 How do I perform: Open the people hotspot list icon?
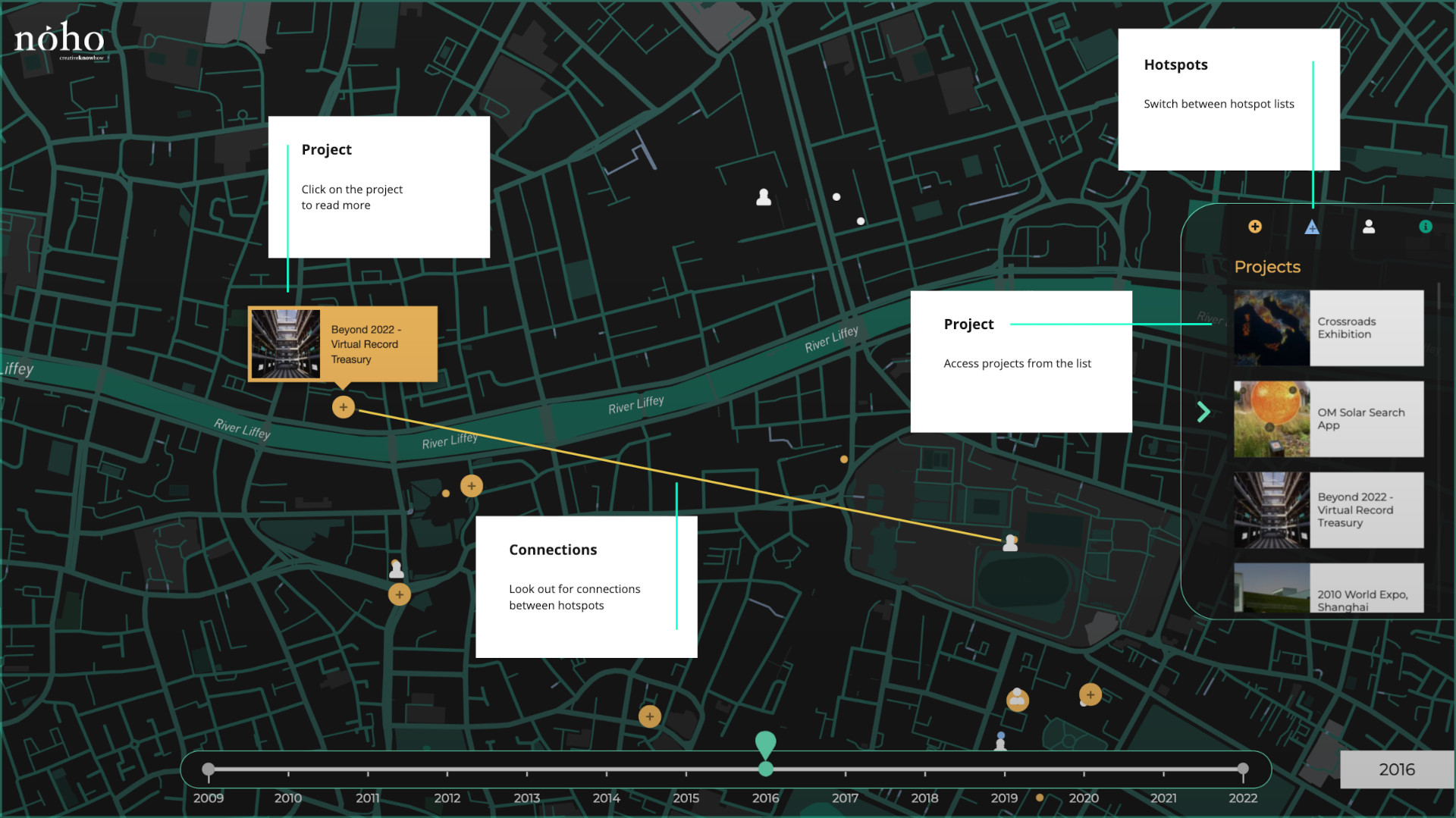(1369, 227)
